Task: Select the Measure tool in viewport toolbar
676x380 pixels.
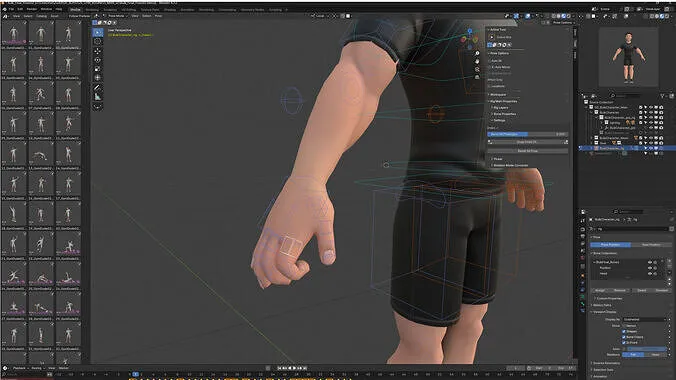Action: [x=98, y=97]
